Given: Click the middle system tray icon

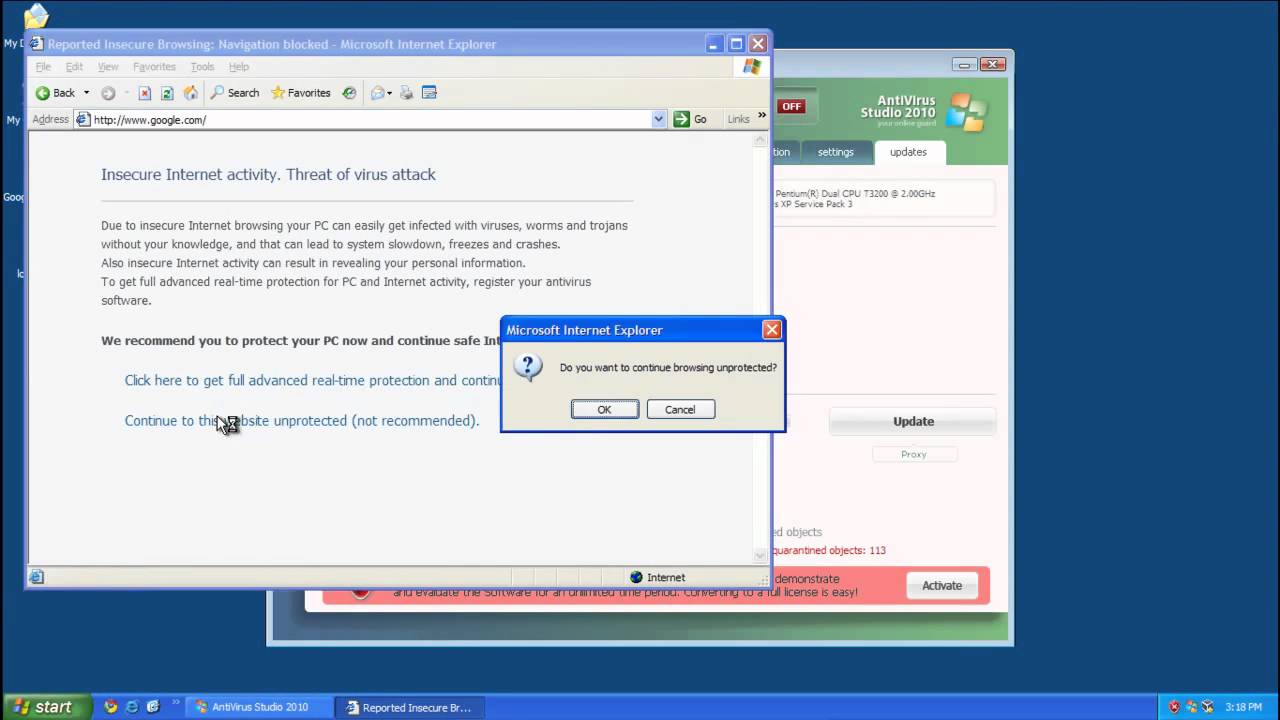Looking at the screenshot, I should pos(1191,707).
